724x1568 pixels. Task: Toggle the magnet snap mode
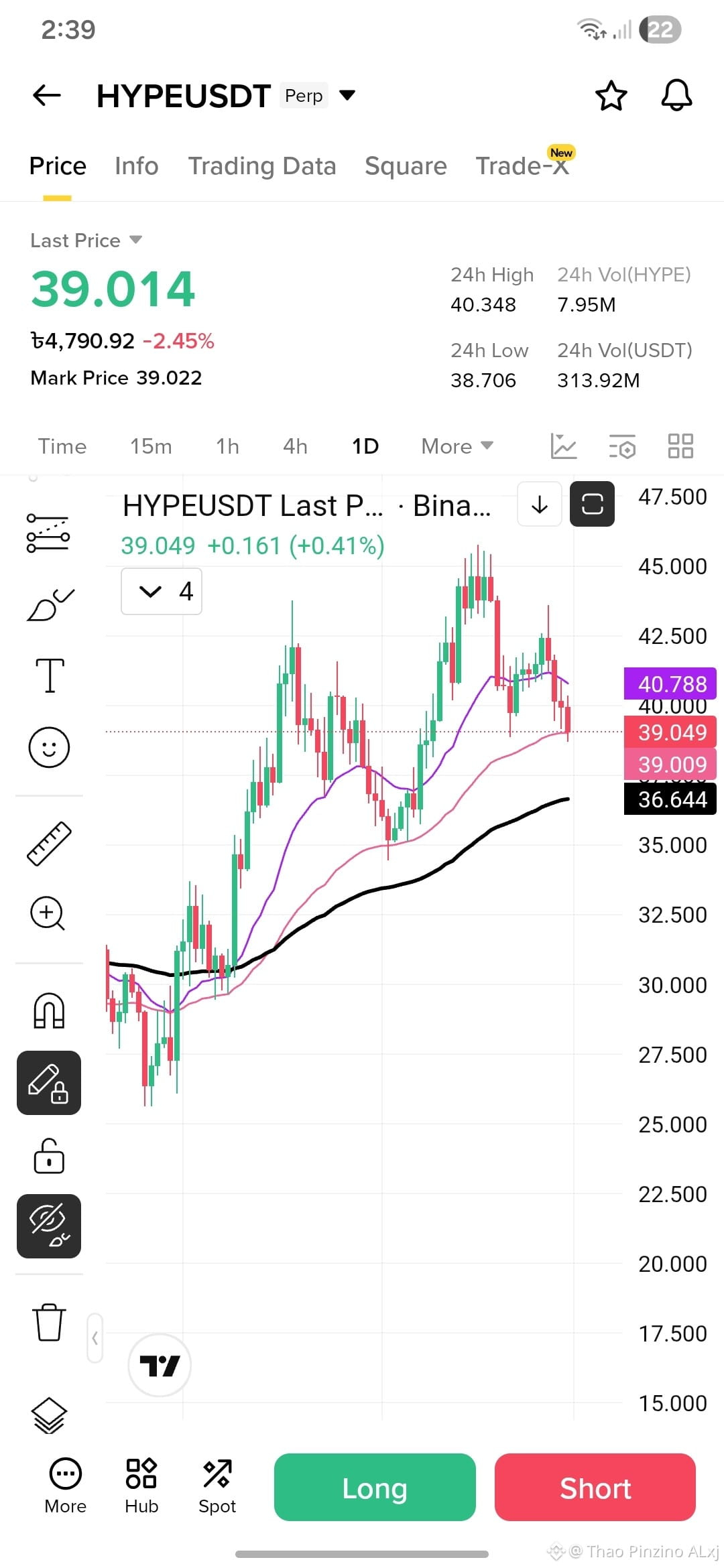point(49,1010)
